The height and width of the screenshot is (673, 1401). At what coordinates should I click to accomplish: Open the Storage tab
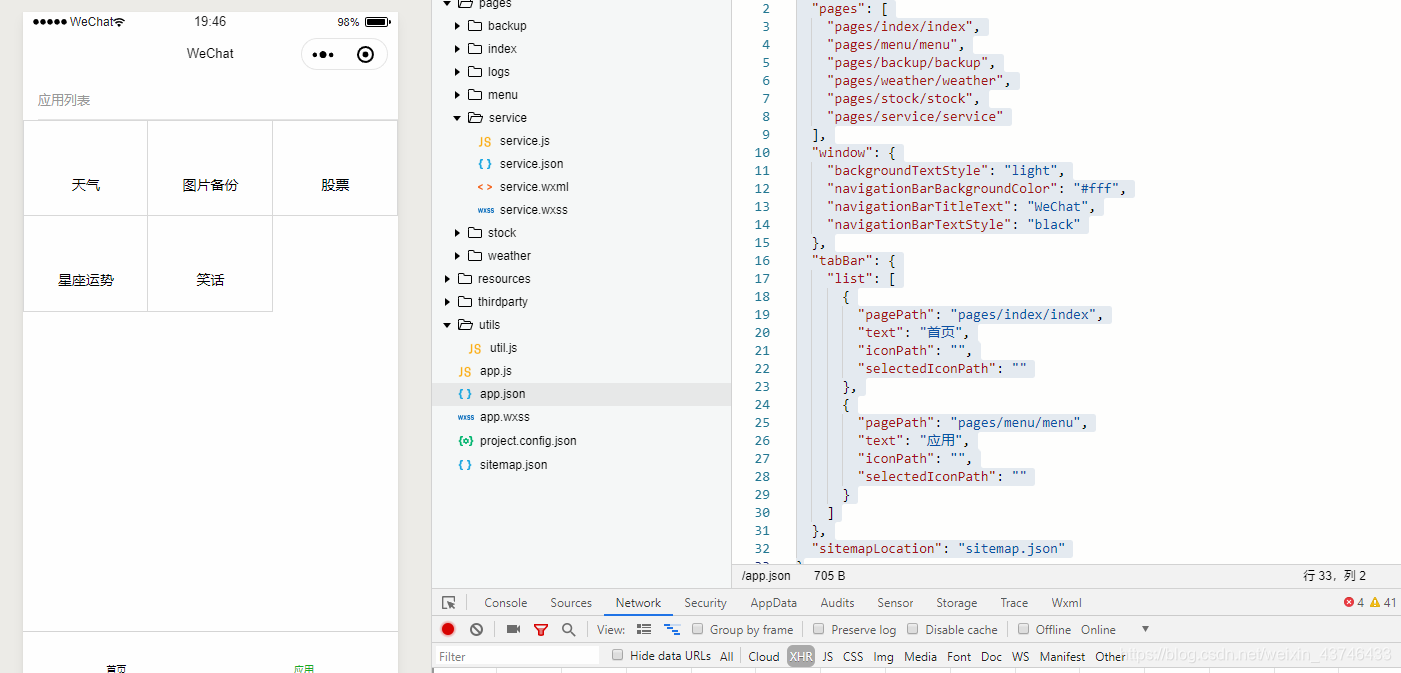[x=957, y=603]
